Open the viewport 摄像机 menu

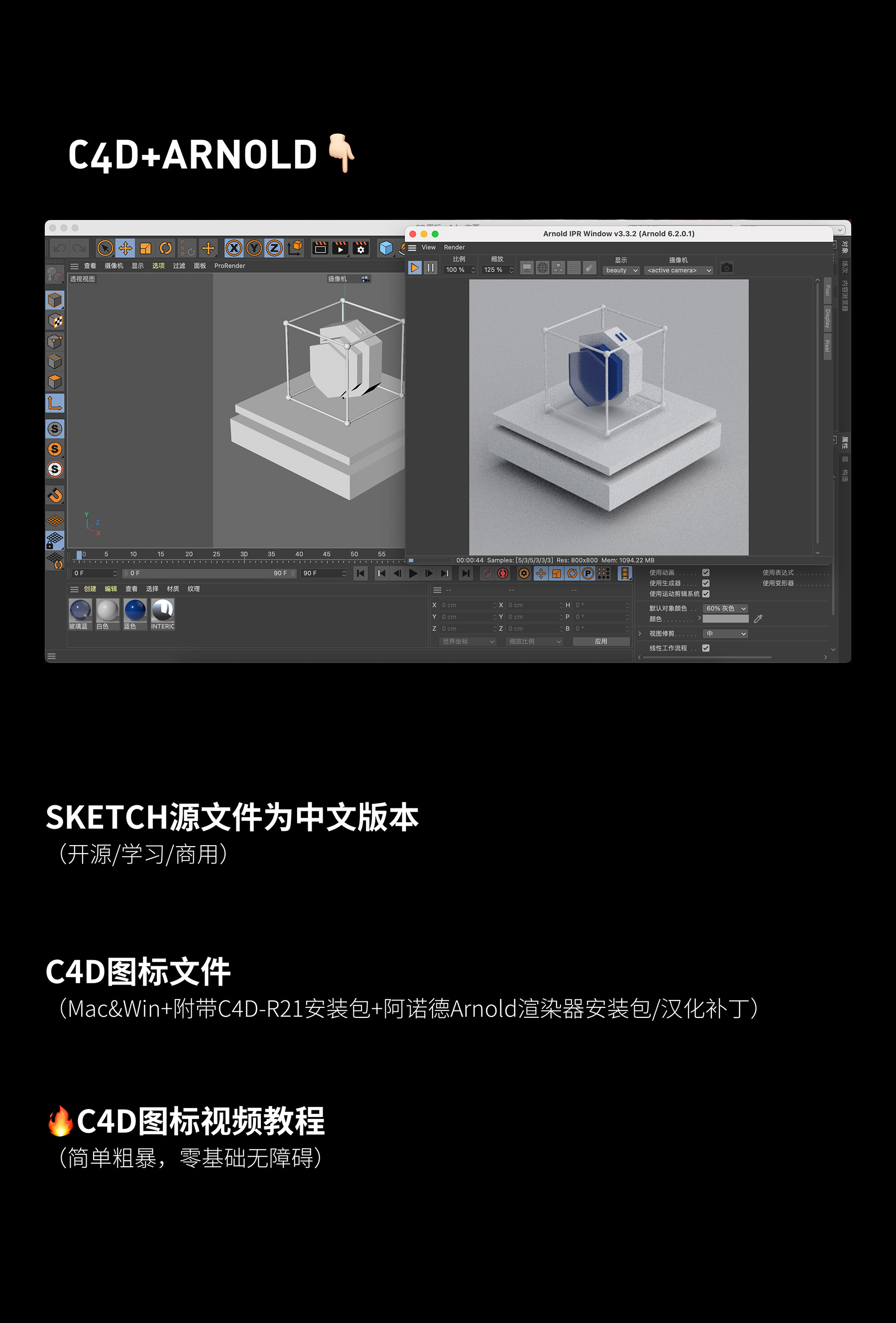pos(114,266)
